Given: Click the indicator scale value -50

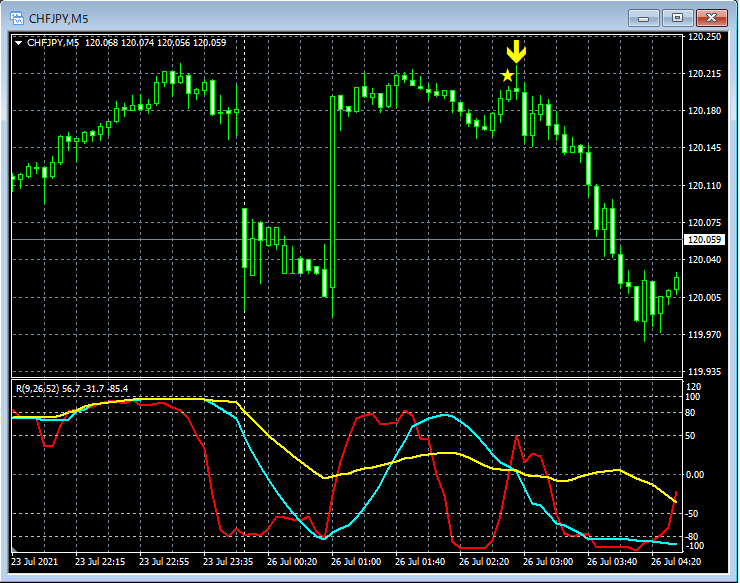Looking at the screenshot, I should [692, 514].
